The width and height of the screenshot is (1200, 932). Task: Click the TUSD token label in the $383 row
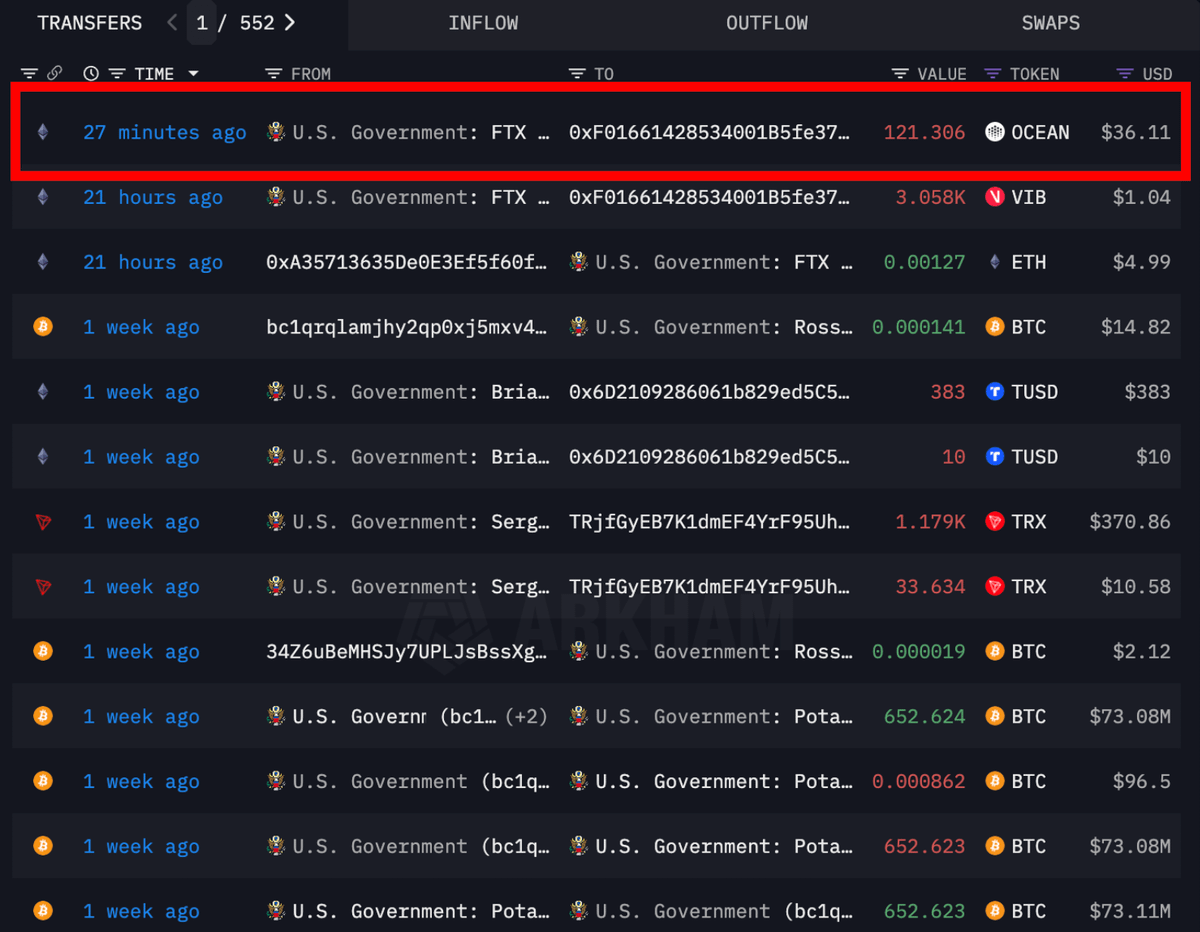1034,392
